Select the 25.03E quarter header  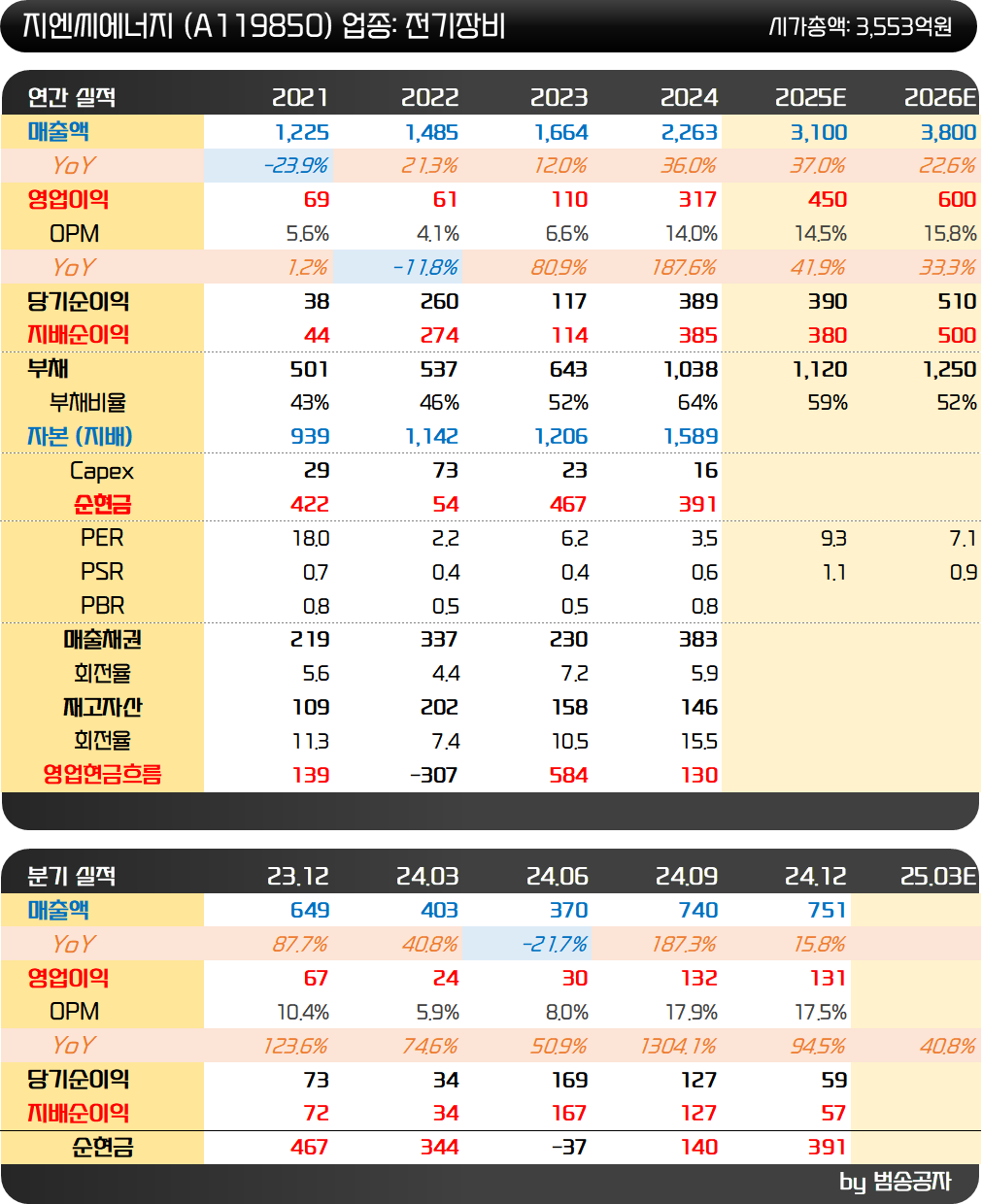[938, 876]
